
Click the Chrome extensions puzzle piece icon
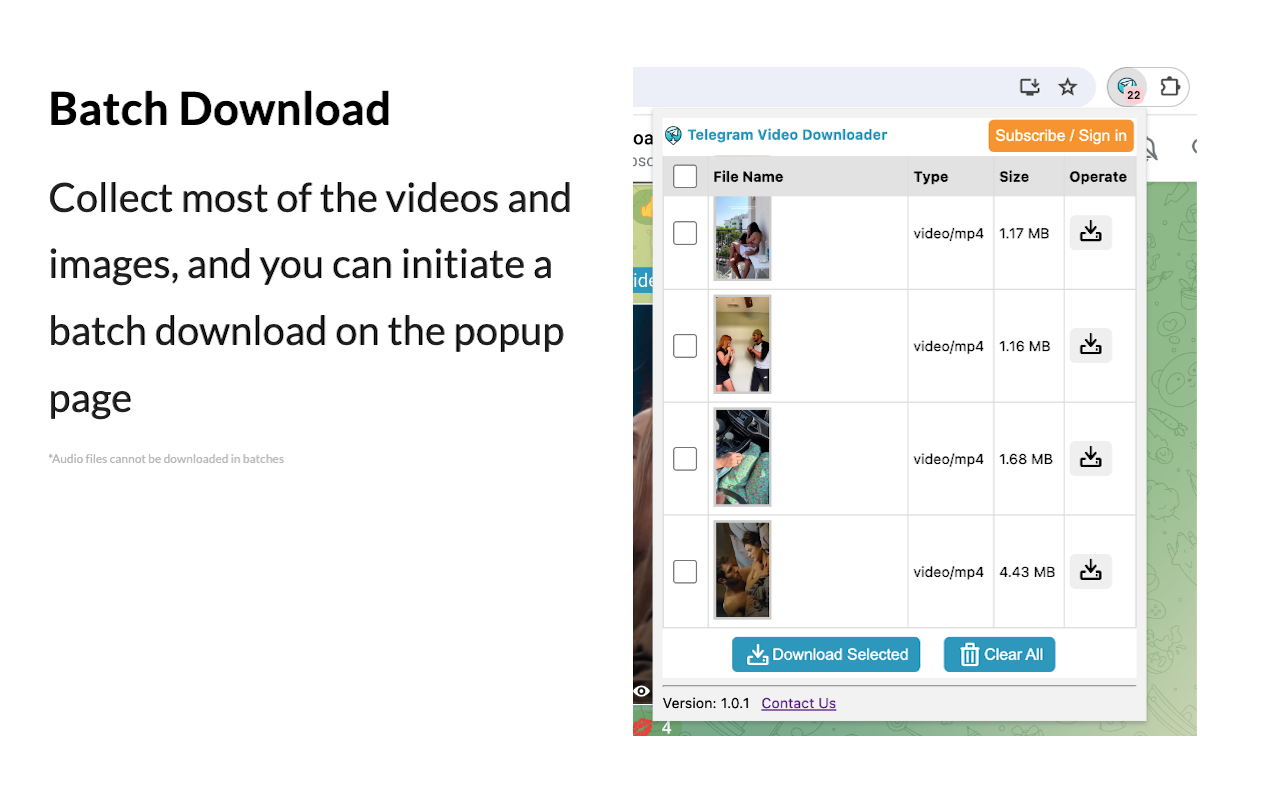tap(1168, 87)
